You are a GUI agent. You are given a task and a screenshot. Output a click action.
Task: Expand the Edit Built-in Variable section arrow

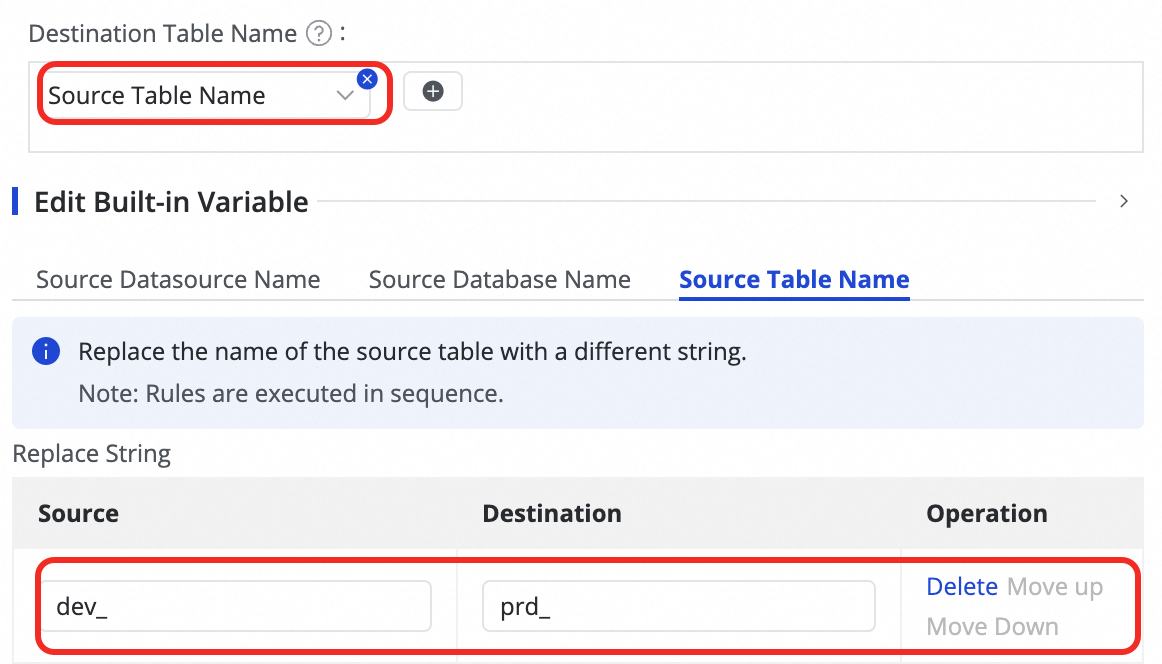1124,202
